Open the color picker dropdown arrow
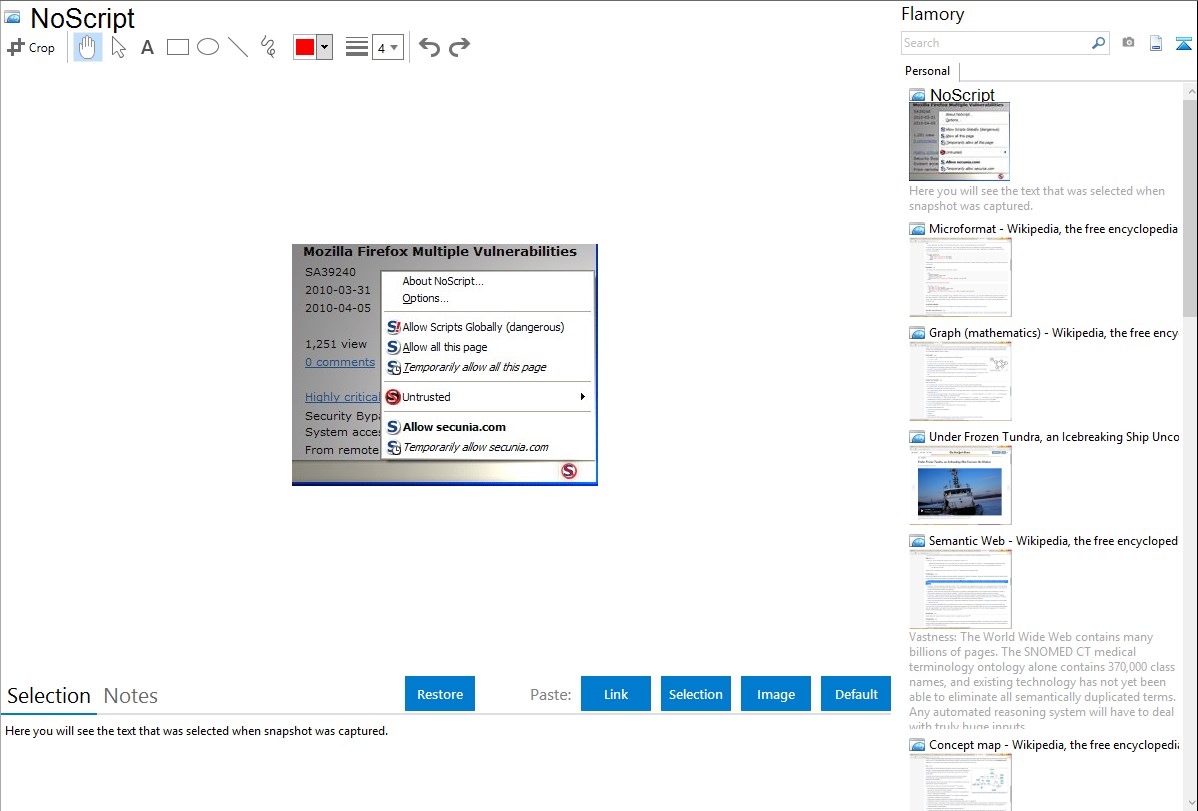The image size is (1198, 811). (x=325, y=47)
